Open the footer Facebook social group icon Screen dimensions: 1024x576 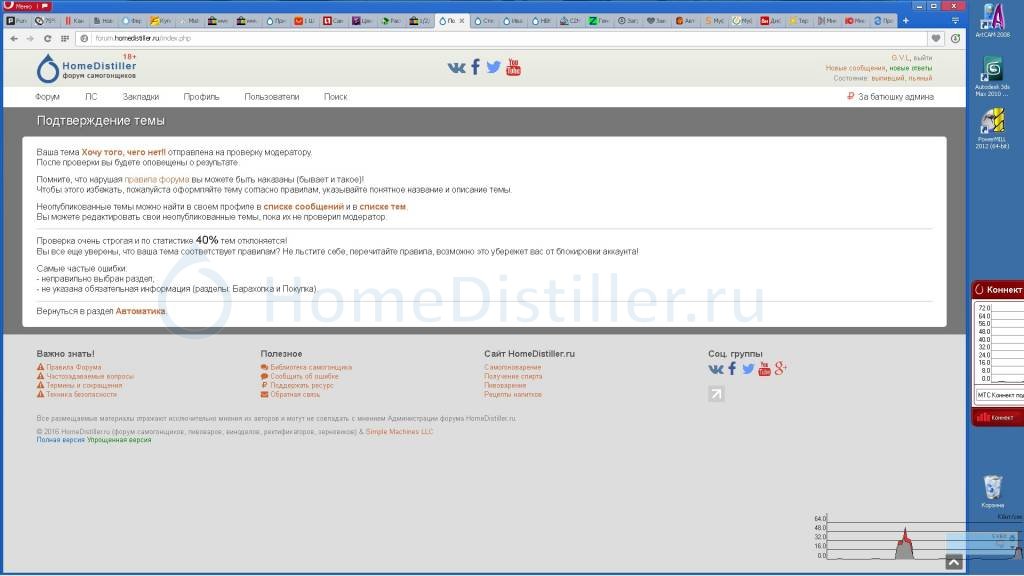pos(732,369)
